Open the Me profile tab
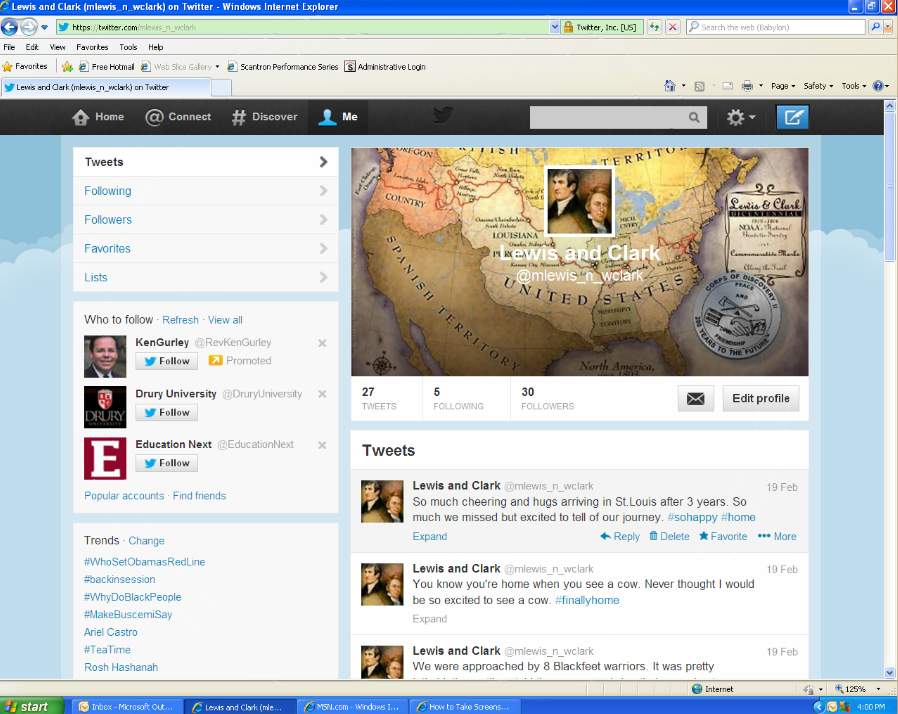Screen dimensions: 898x714 [x=338, y=117]
